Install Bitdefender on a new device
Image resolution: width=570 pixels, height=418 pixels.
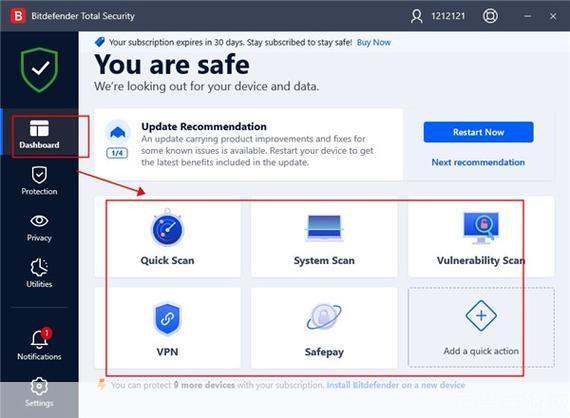pyautogui.click(x=396, y=385)
